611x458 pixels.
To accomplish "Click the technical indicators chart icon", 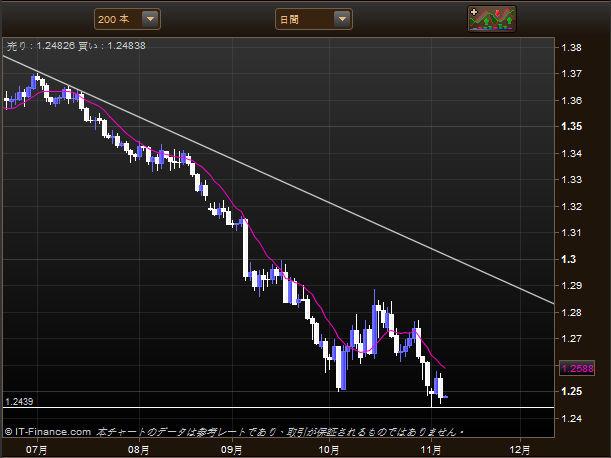I will coord(492,19).
